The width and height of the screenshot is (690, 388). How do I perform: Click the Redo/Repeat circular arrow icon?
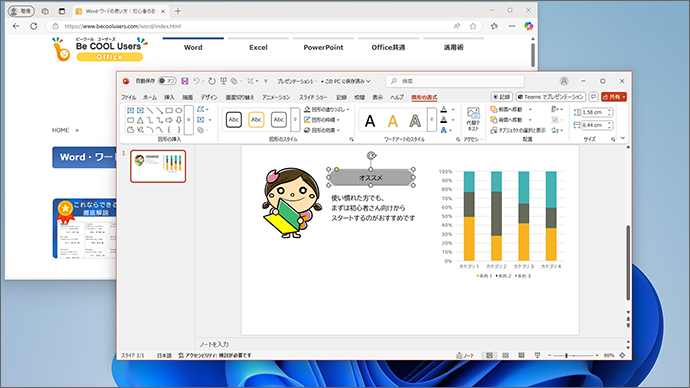[x=212, y=81]
